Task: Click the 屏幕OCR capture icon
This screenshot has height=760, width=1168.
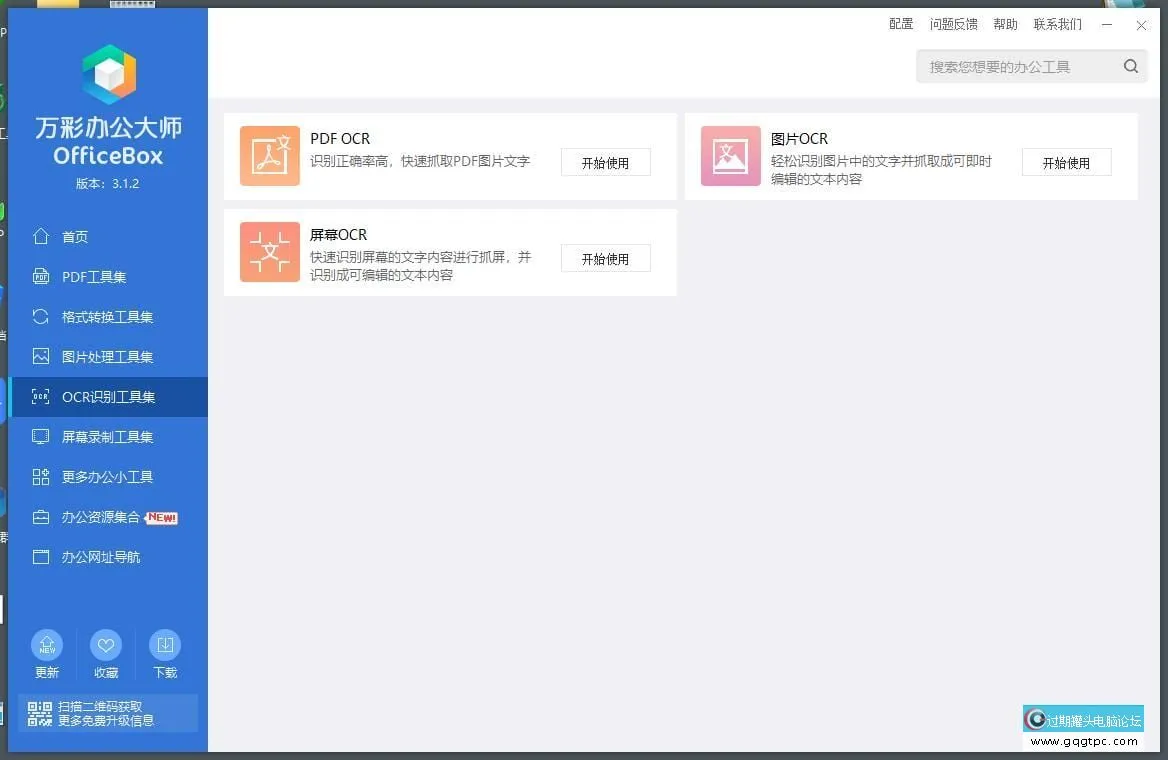Action: tap(270, 252)
